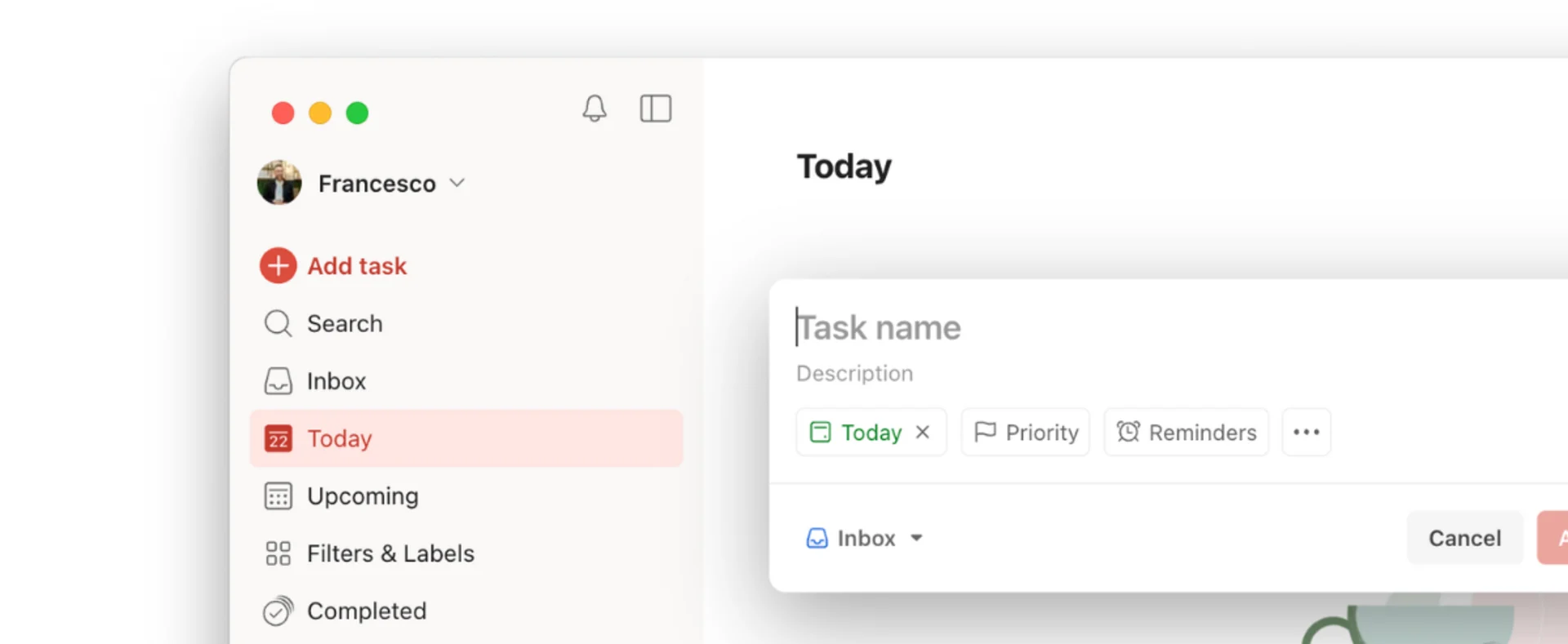
Task: Switch to the Today view
Action: [x=339, y=438]
